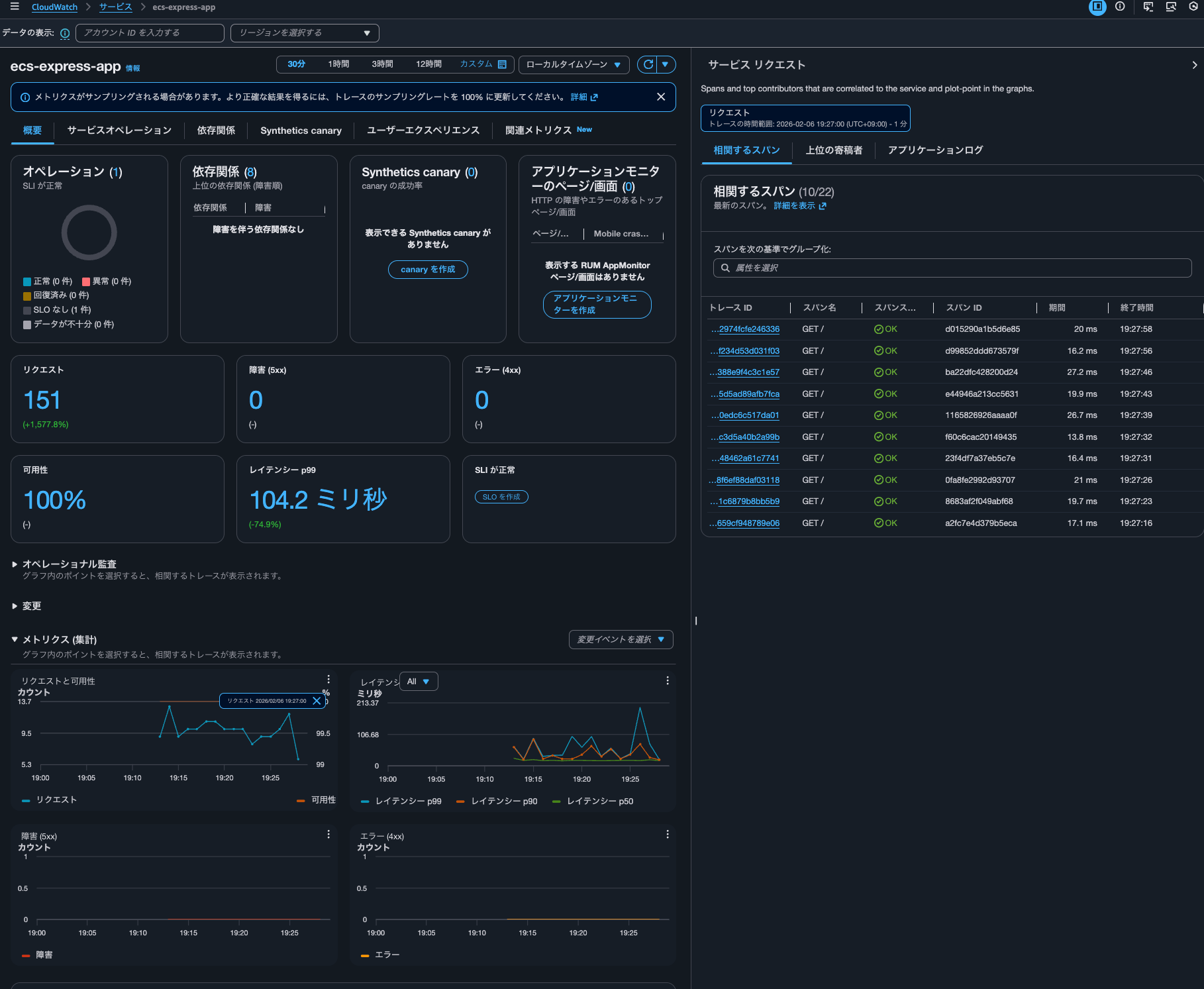
Task: Open the region selection dropdown
Action: coord(305,33)
